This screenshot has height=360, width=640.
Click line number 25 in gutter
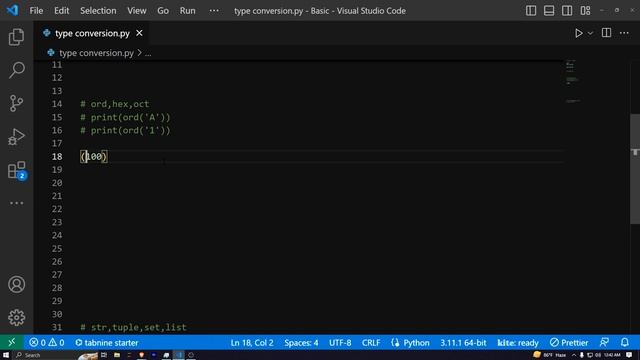click(57, 248)
